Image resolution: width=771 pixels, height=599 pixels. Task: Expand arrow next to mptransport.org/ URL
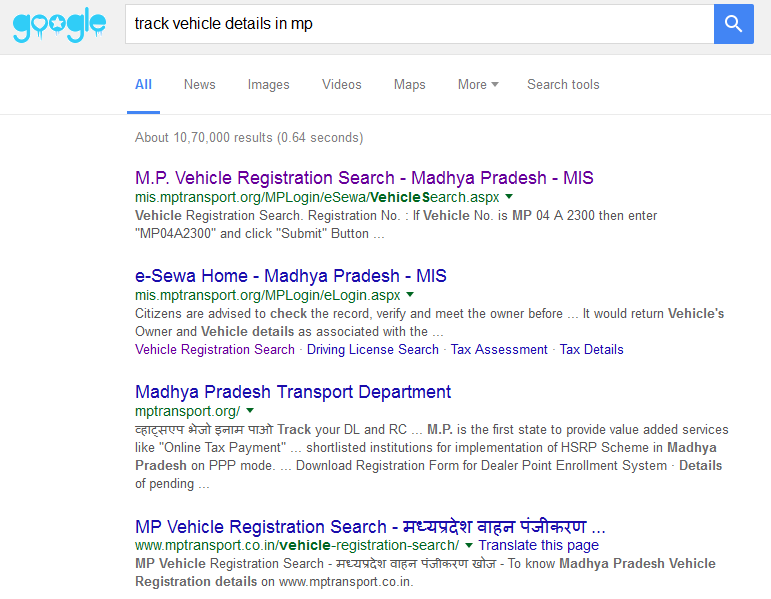pos(250,411)
